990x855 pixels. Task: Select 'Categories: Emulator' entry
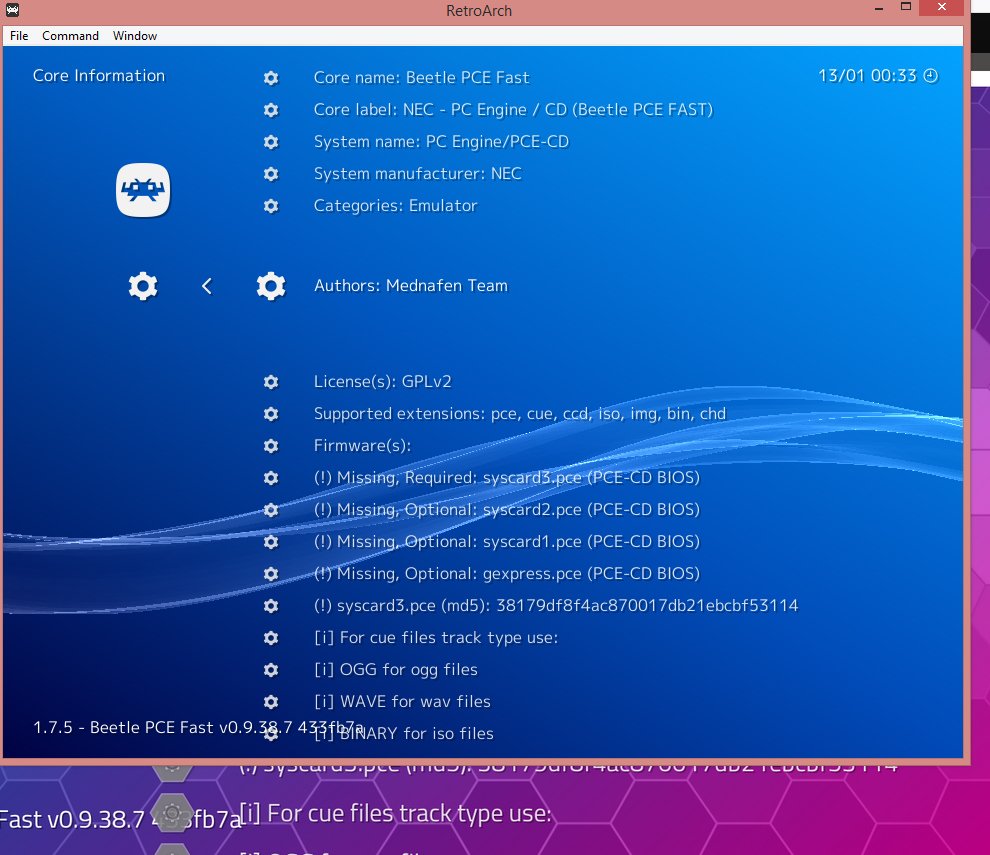pyautogui.click(x=395, y=206)
